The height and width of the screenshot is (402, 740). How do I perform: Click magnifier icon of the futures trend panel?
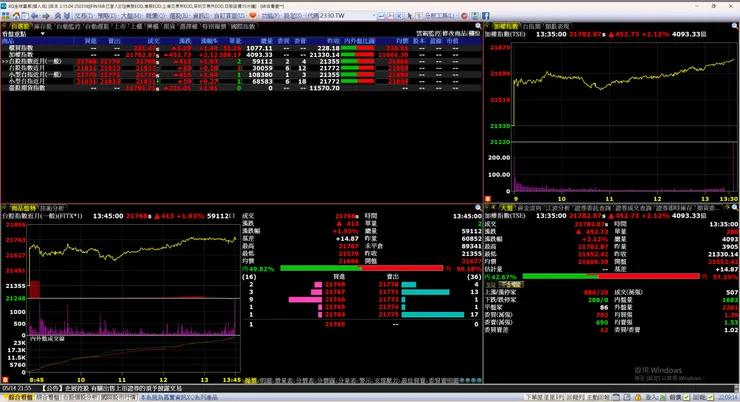pyautogui.click(x=478, y=208)
